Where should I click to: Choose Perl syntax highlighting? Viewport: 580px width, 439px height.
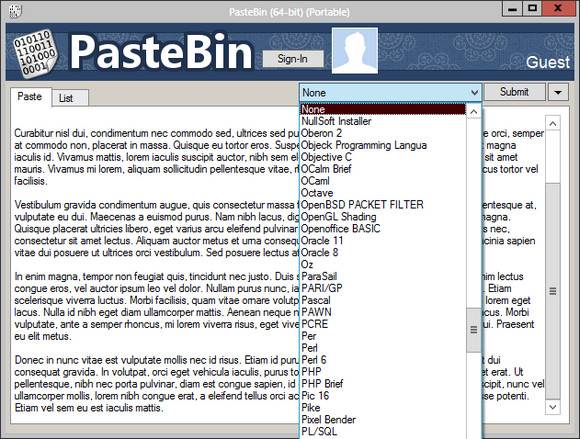click(383, 348)
